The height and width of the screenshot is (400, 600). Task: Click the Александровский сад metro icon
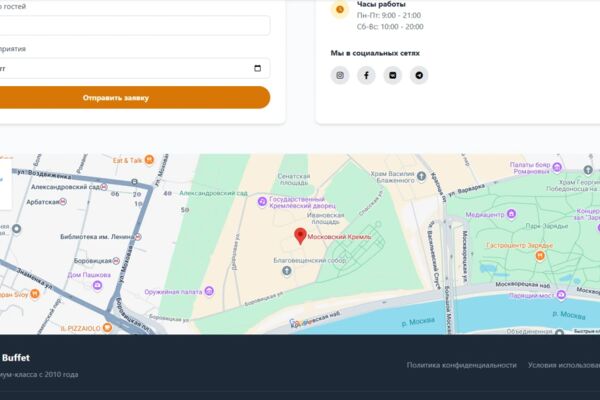pyautogui.click(x=104, y=187)
